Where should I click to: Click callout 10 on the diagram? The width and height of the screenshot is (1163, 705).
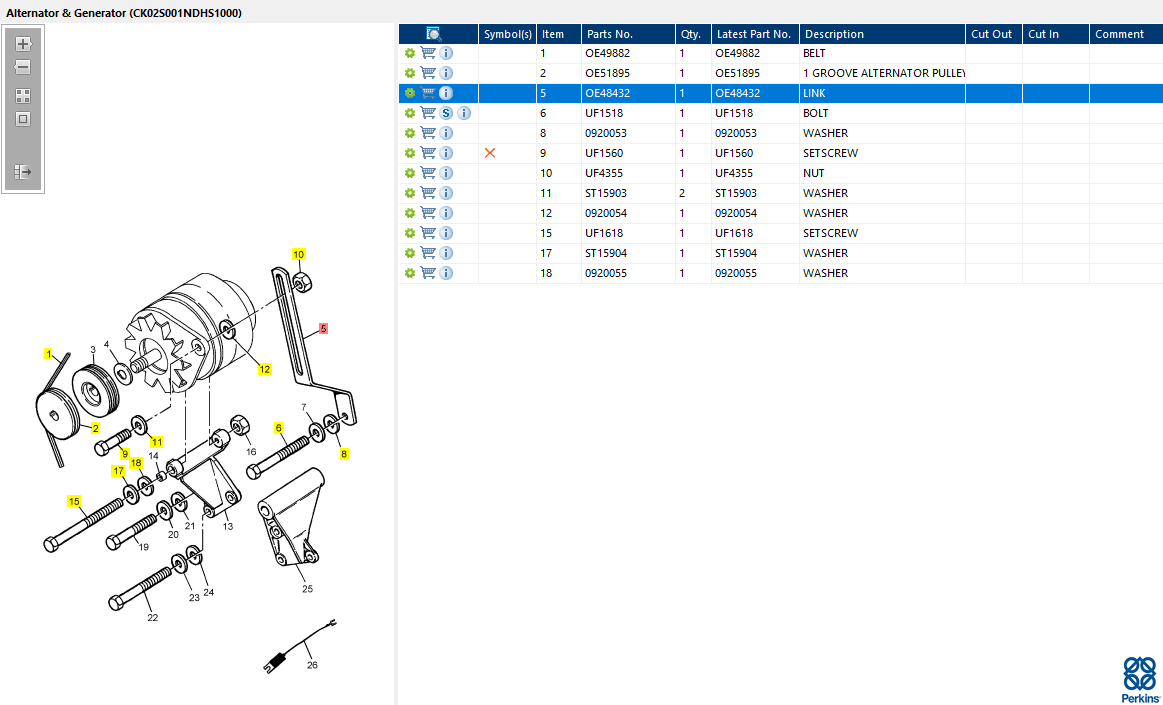point(298,254)
